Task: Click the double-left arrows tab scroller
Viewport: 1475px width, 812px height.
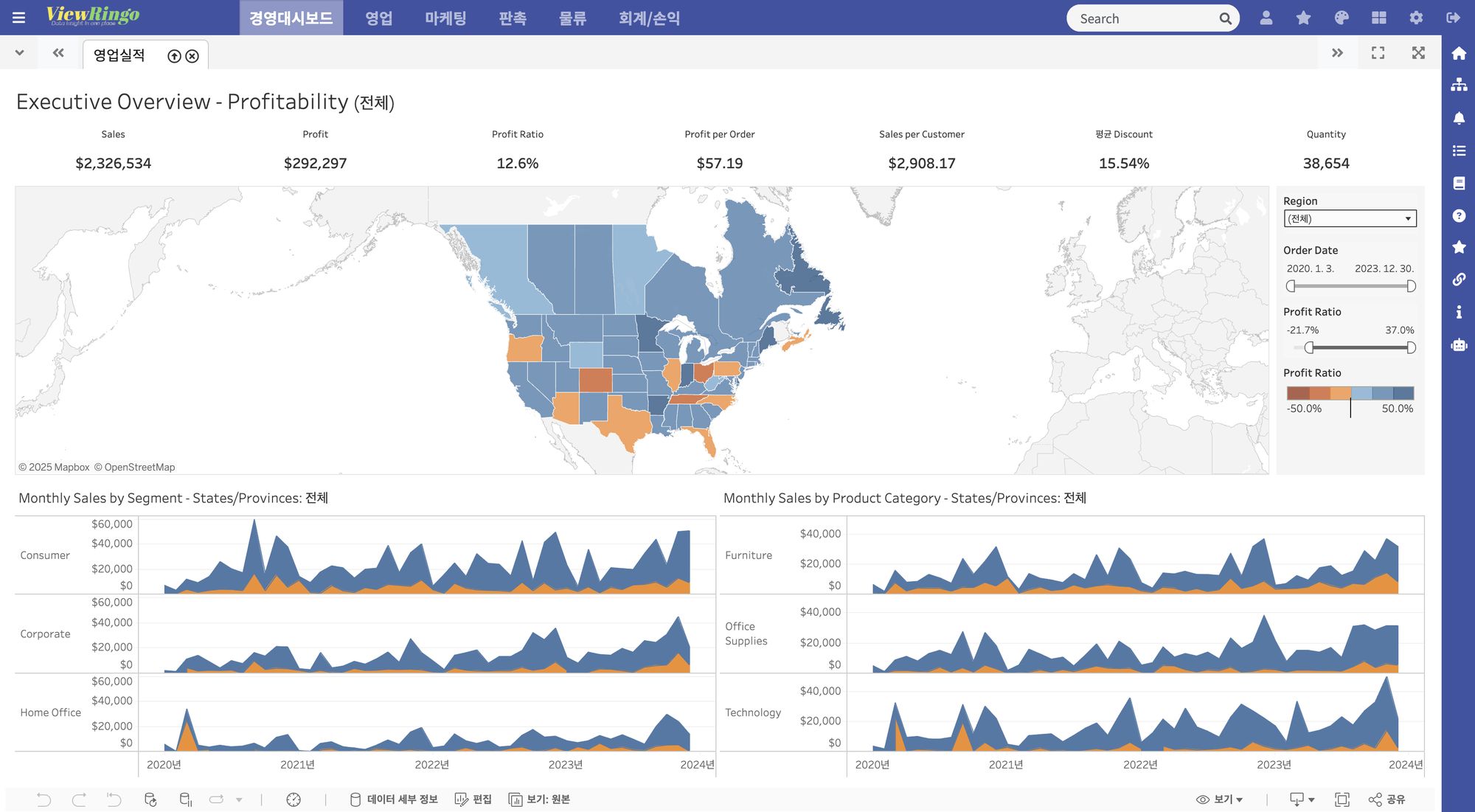Action: pos(58,53)
